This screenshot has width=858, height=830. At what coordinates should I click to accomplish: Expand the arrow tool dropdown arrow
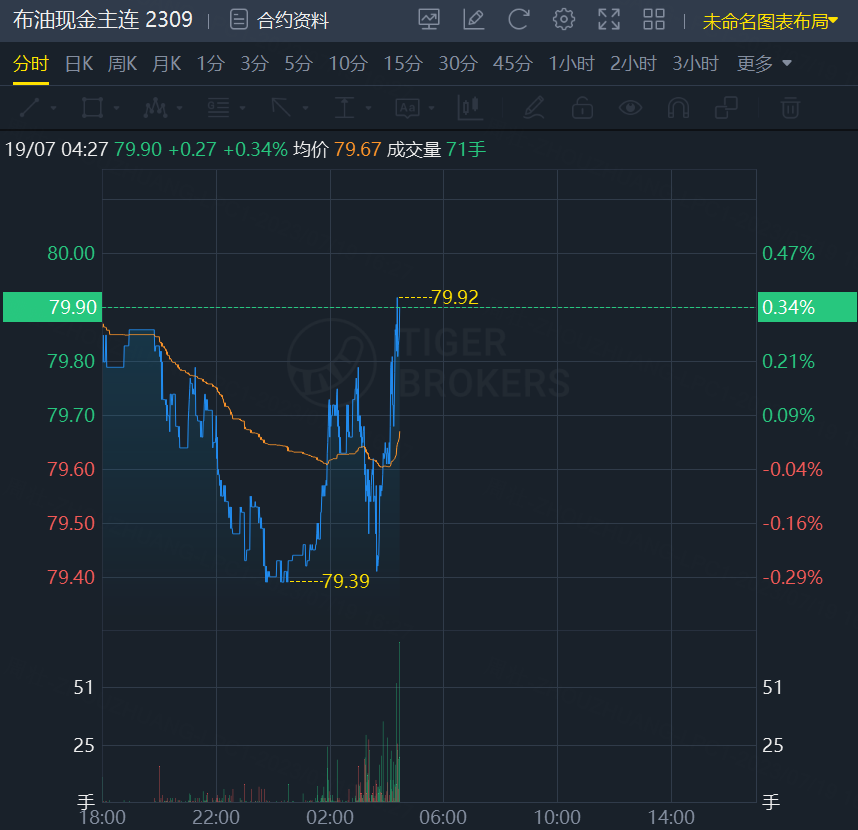pyautogui.click(x=305, y=108)
